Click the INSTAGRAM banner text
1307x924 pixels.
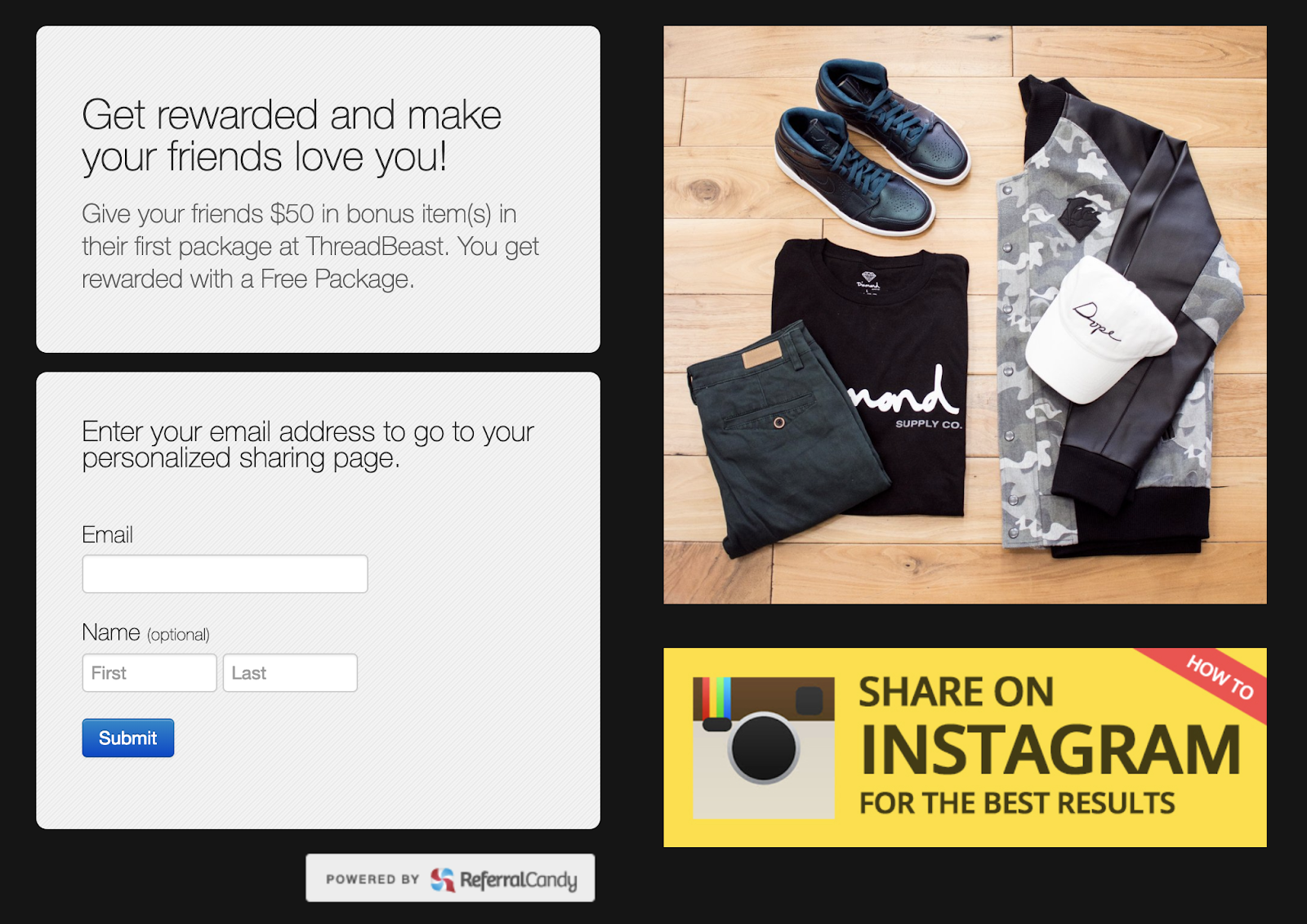coord(1051,749)
